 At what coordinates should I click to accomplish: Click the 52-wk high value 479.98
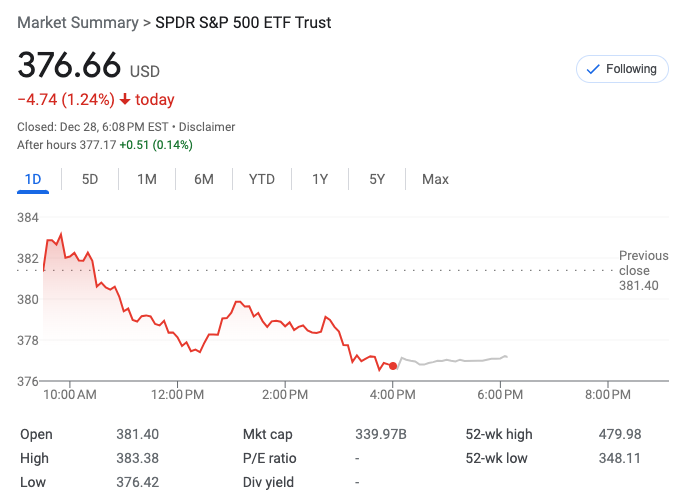[x=619, y=434]
